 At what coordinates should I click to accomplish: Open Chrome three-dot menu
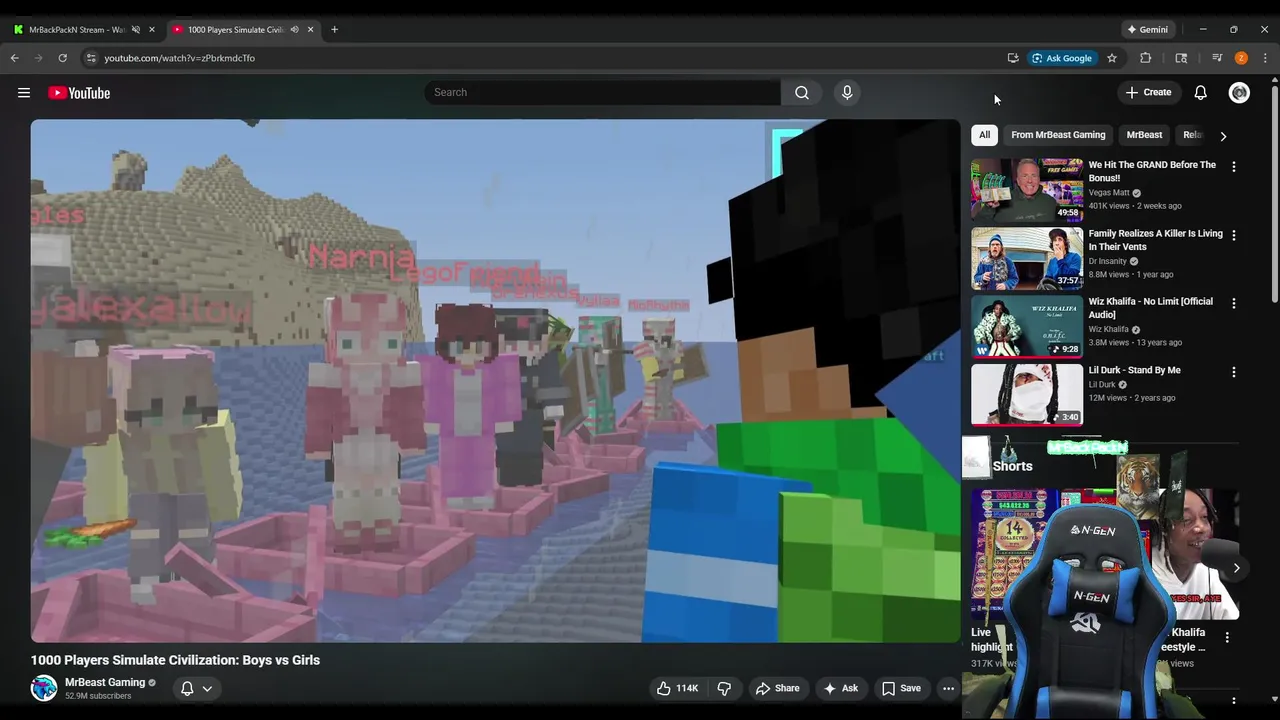coord(1265,58)
